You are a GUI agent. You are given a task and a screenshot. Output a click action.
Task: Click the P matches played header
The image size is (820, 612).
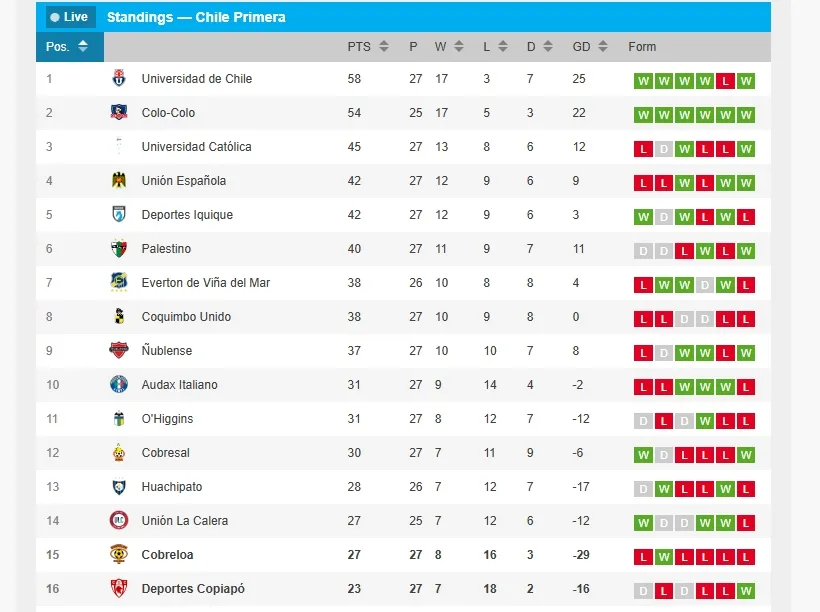(x=413, y=47)
